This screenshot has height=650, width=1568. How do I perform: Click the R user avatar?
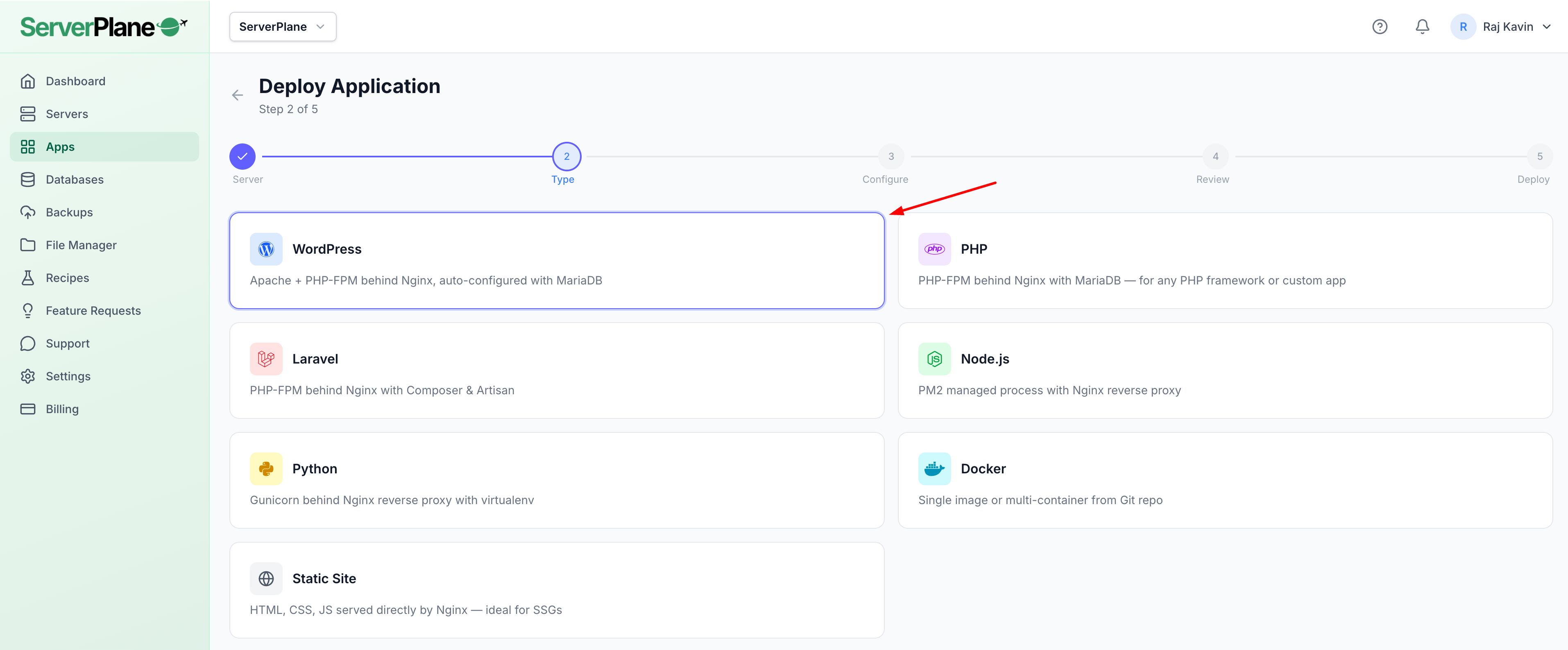(1463, 27)
